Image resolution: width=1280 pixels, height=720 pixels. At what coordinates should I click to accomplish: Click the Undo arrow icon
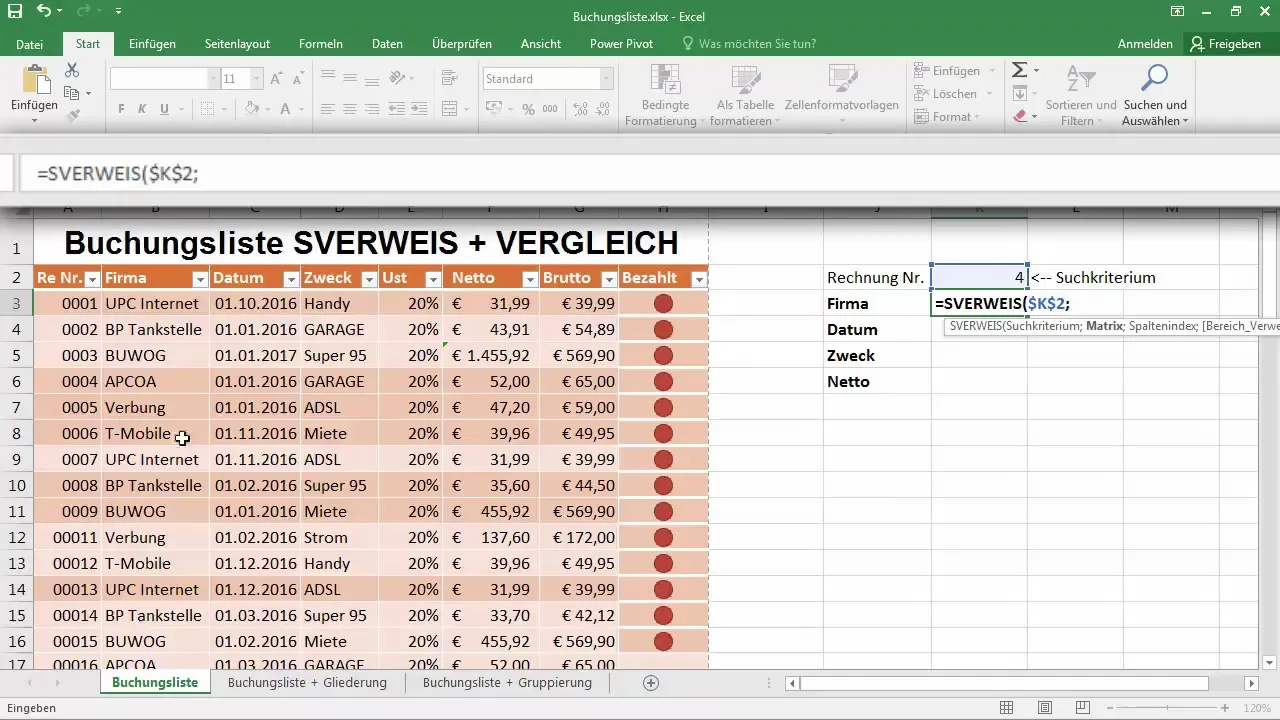point(43,11)
